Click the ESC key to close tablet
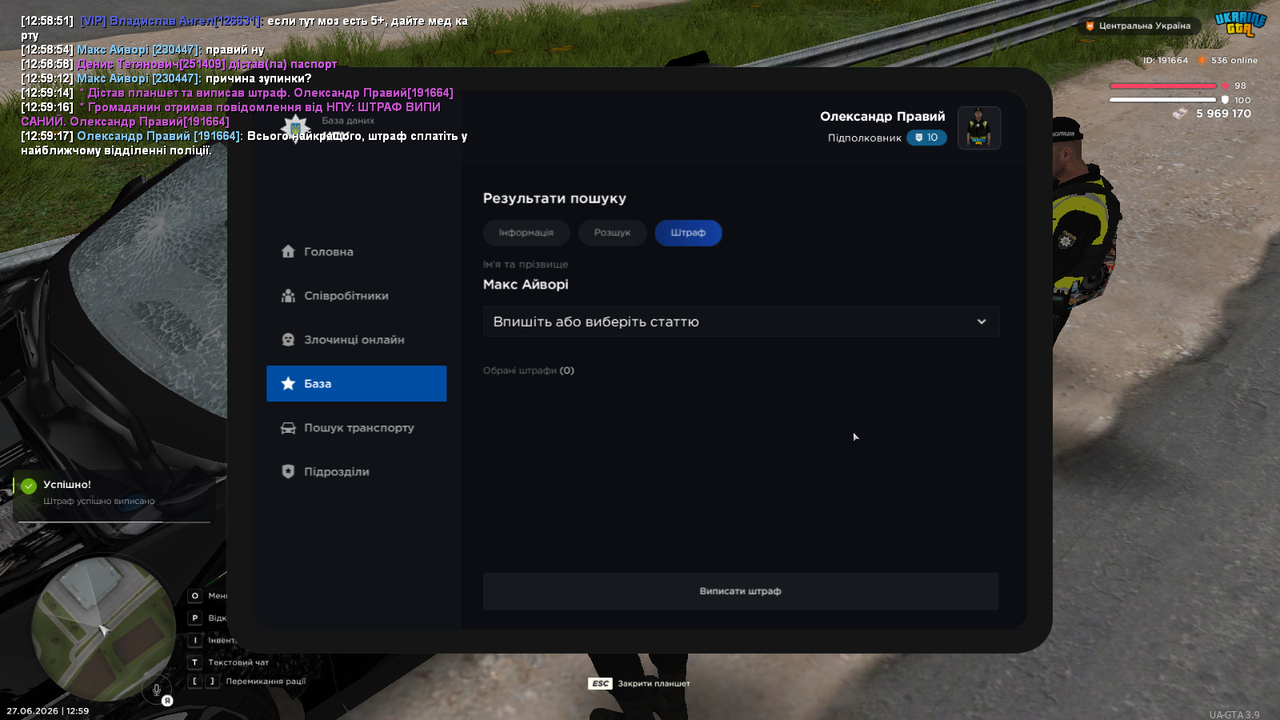Viewport: 1280px width, 720px height. point(600,684)
